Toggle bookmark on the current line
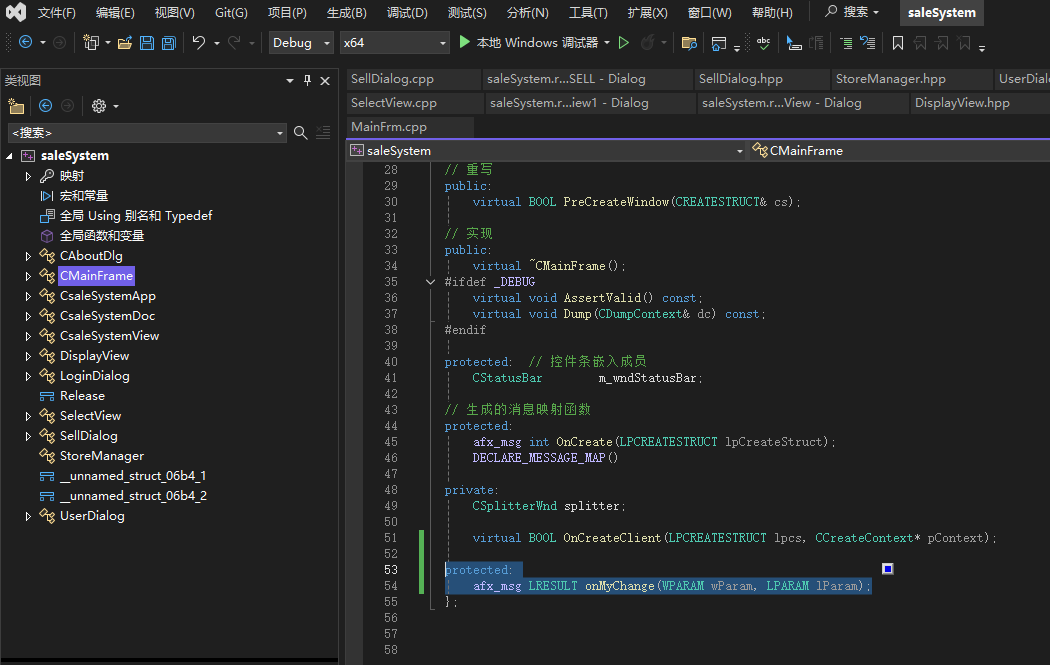1050x665 pixels. pyautogui.click(x=897, y=43)
